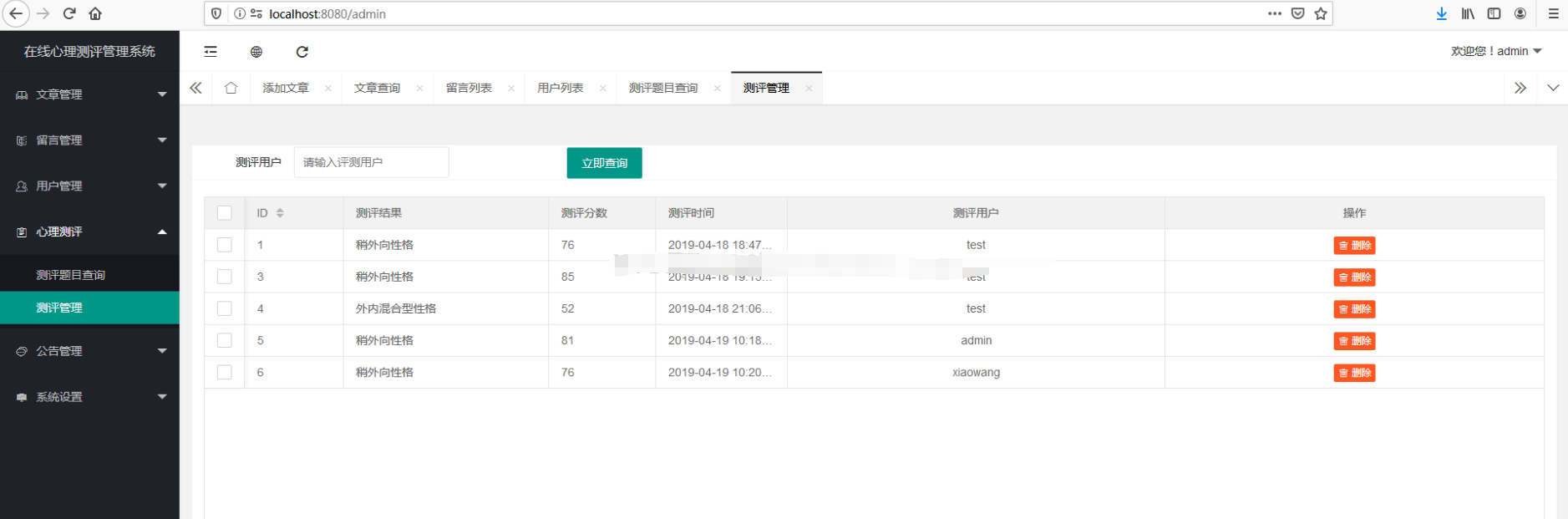
Task: Select 测评管理 in the sidebar
Action: click(x=89, y=308)
